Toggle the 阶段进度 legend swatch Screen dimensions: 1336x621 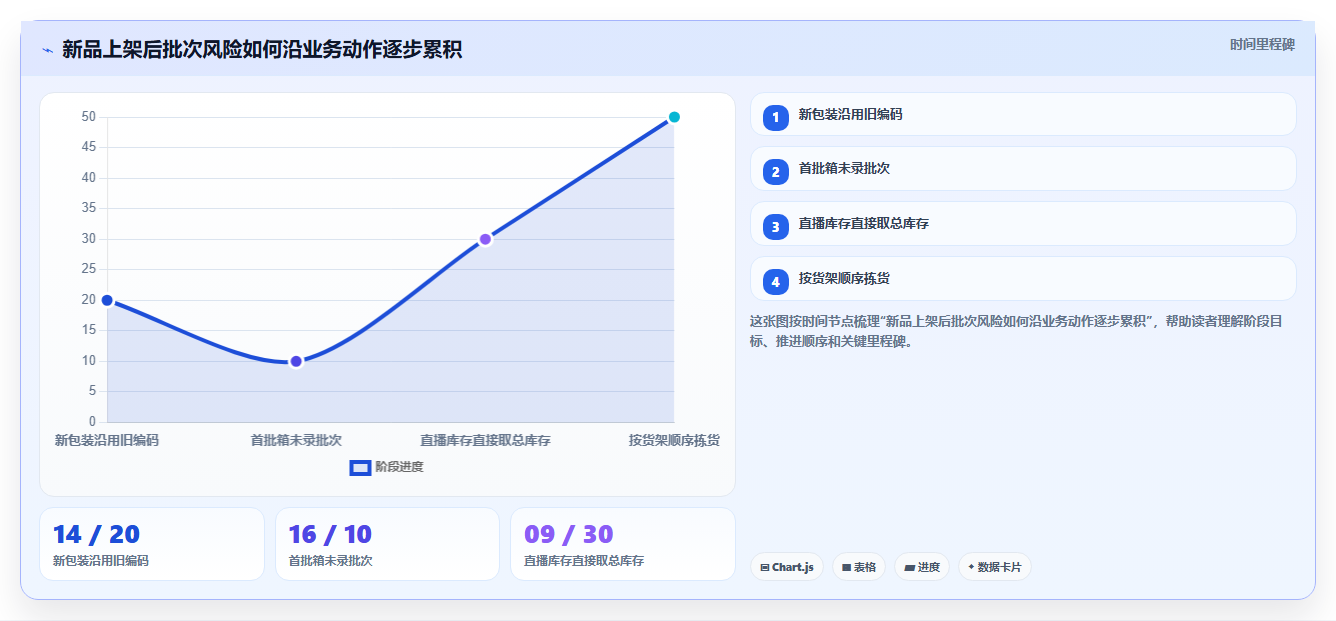click(x=360, y=467)
